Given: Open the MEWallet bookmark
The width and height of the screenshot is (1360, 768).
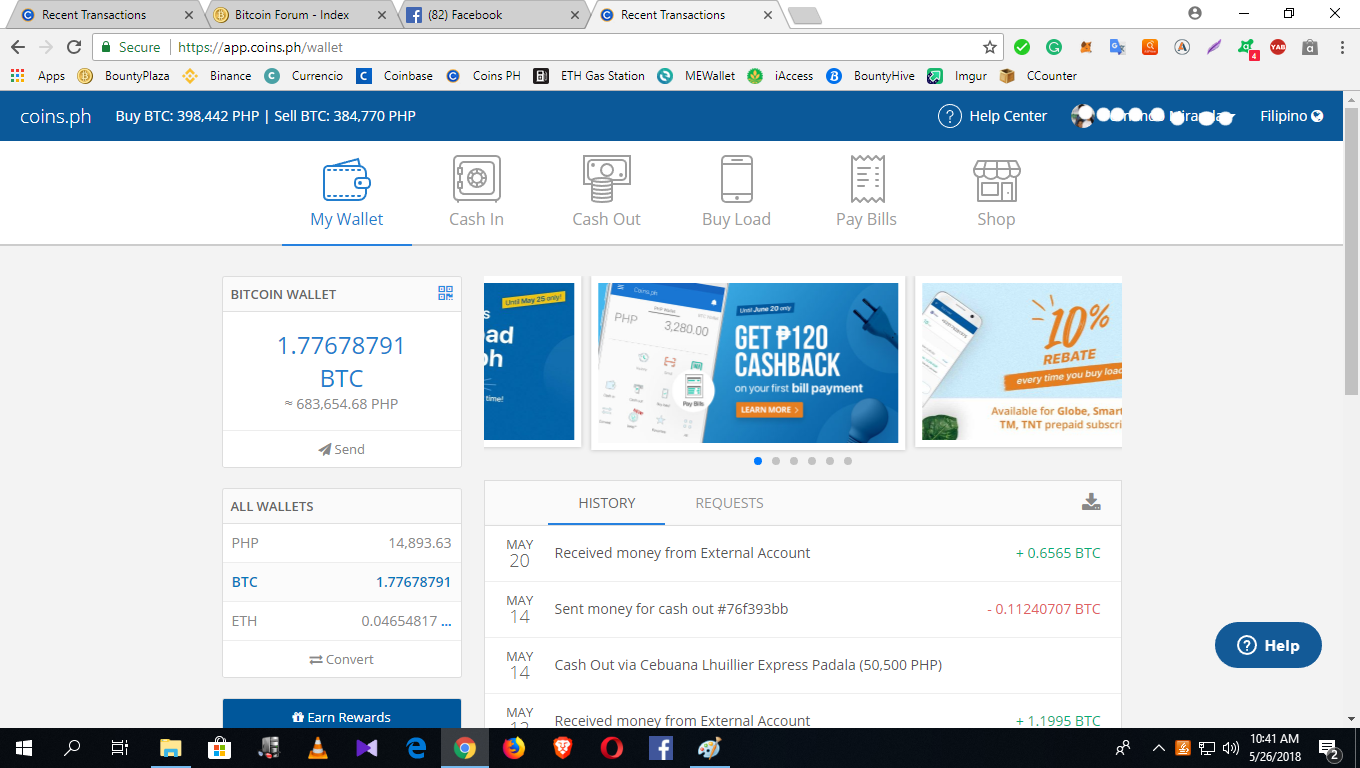Looking at the screenshot, I should [x=696, y=76].
